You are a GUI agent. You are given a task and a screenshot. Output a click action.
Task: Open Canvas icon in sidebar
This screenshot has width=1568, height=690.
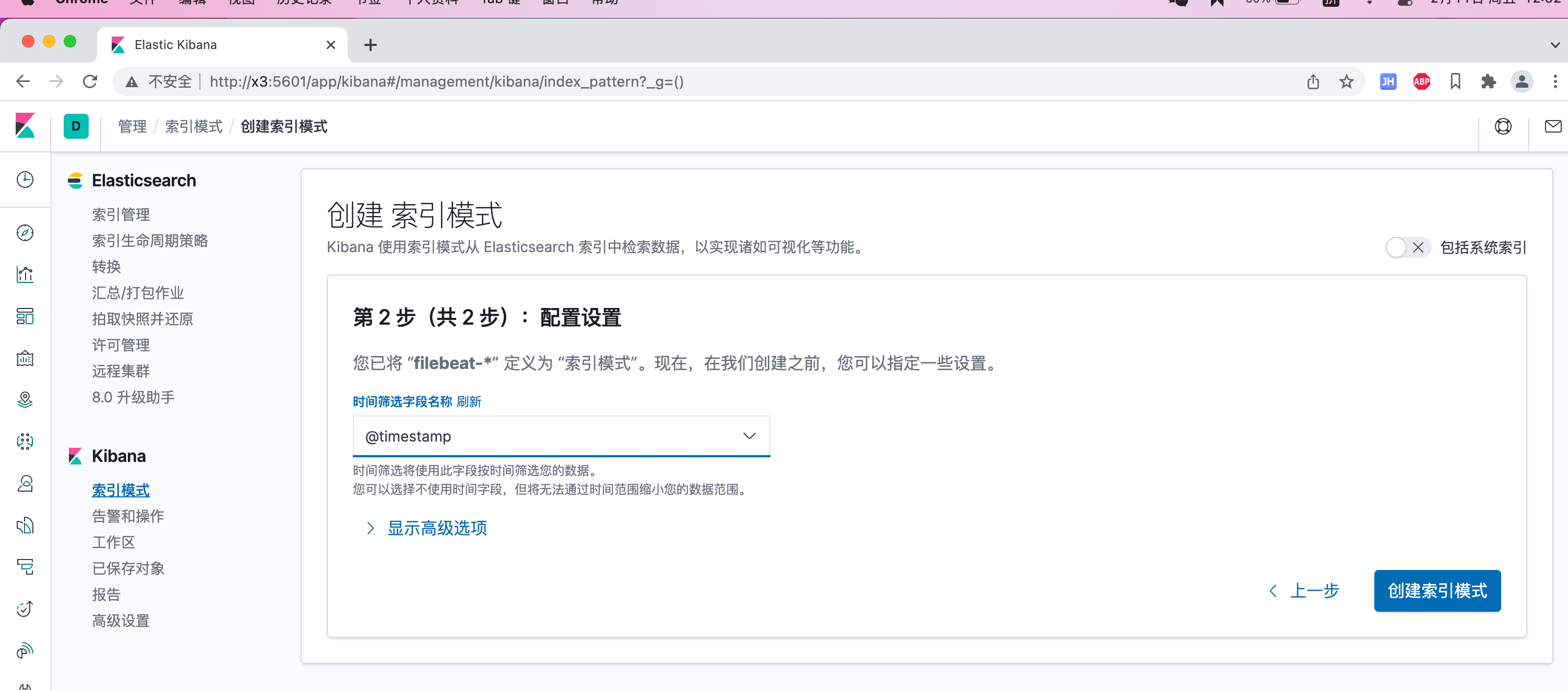pyautogui.click(x=25, y=358)
